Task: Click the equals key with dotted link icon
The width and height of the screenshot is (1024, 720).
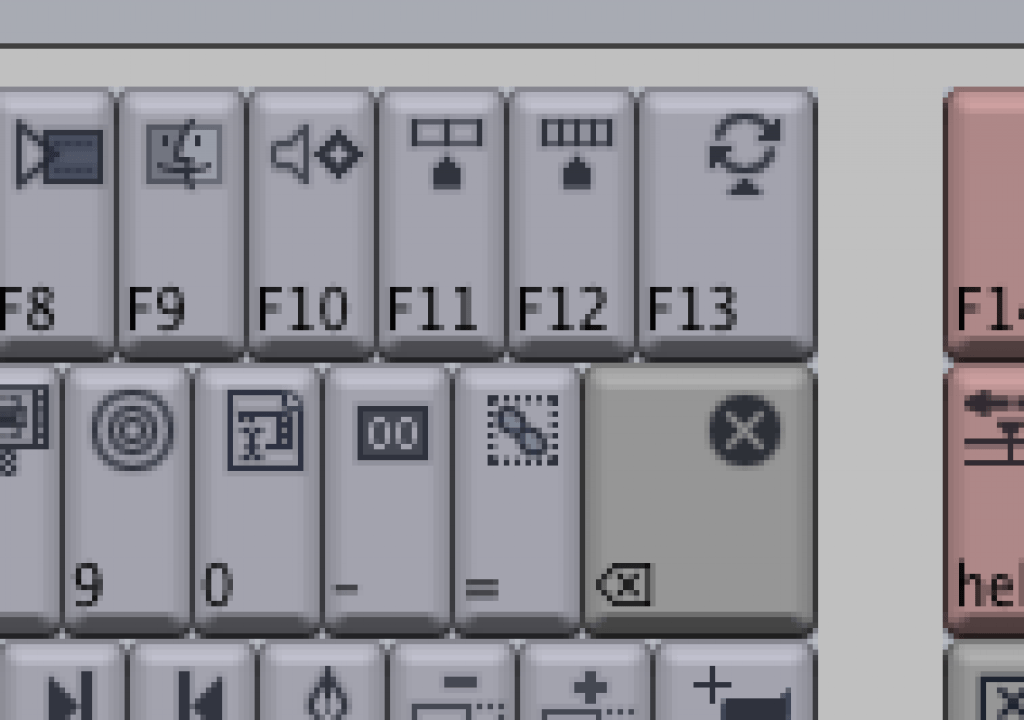Action: tap(517, 501)
